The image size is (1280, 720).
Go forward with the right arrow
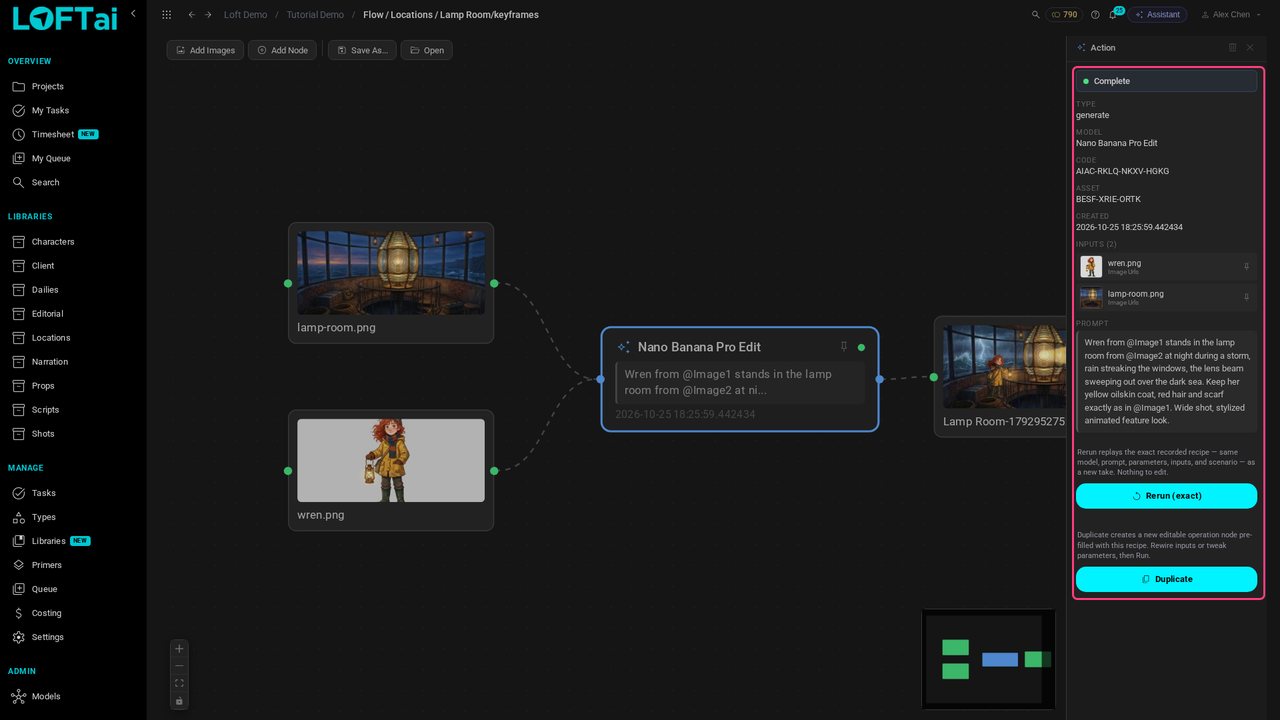(x=208, y=15)
